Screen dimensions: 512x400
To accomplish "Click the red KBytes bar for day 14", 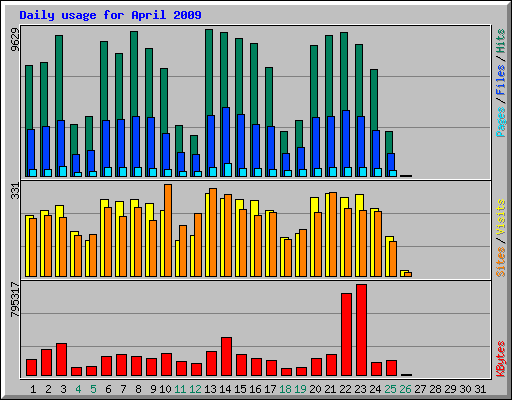I will click(226, 357).
